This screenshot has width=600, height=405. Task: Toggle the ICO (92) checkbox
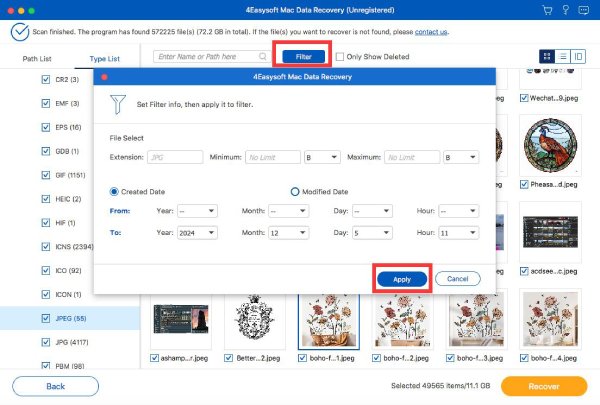(46, 271)
